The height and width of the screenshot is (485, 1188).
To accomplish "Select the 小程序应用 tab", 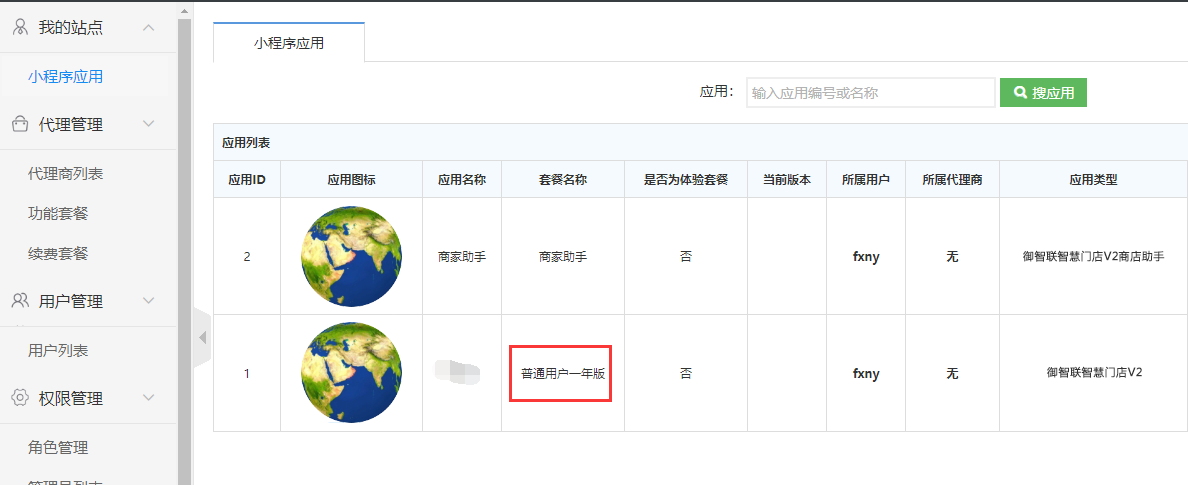I will point(289,43).
